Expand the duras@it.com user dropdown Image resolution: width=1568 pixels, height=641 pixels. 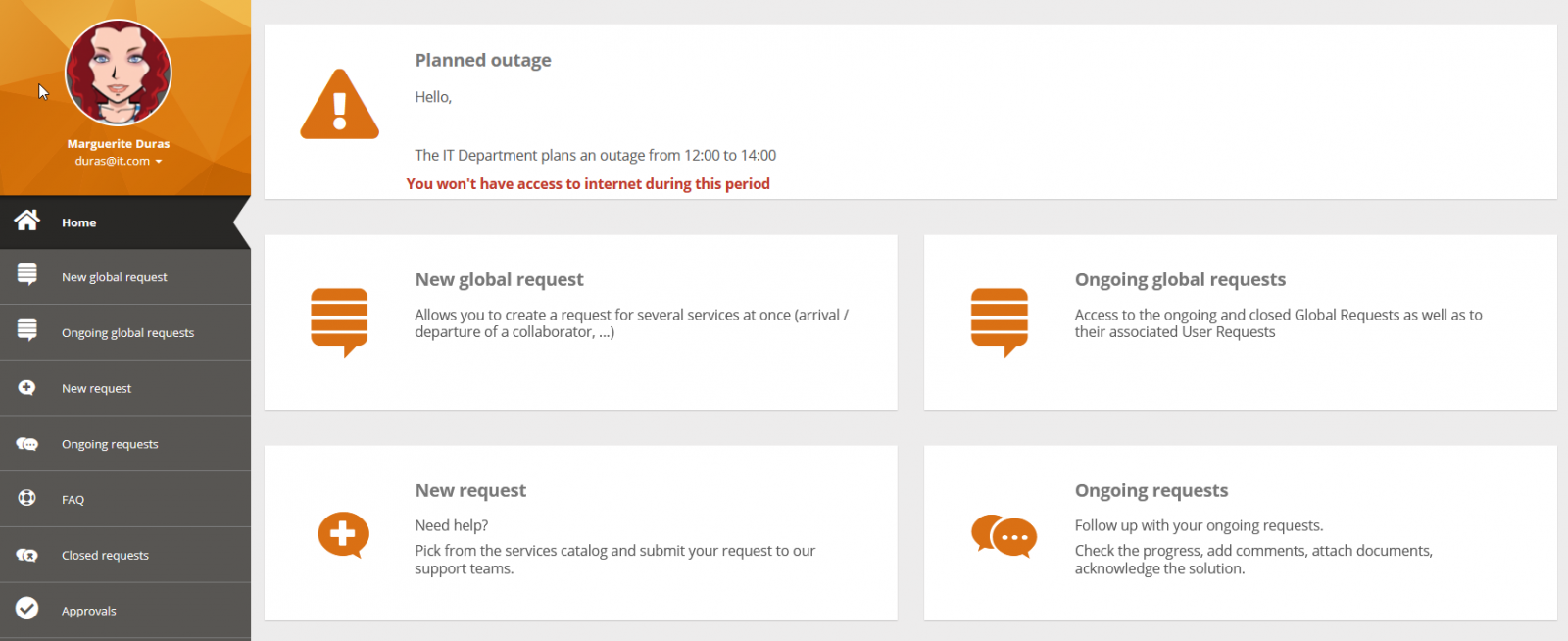click(x=158, y=162)
